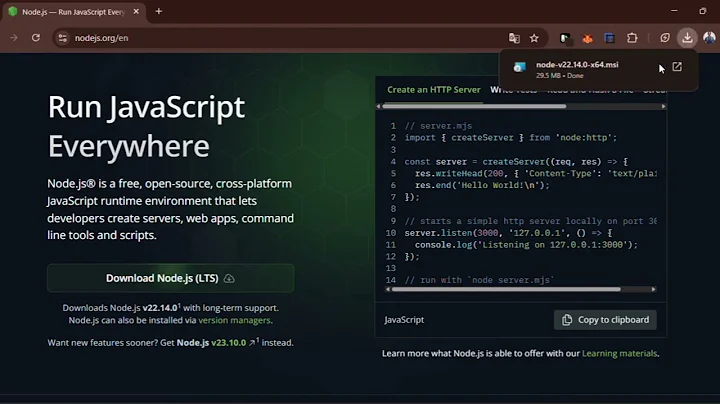
Task: Show the download in folder icon
Action: pos(677,67)
